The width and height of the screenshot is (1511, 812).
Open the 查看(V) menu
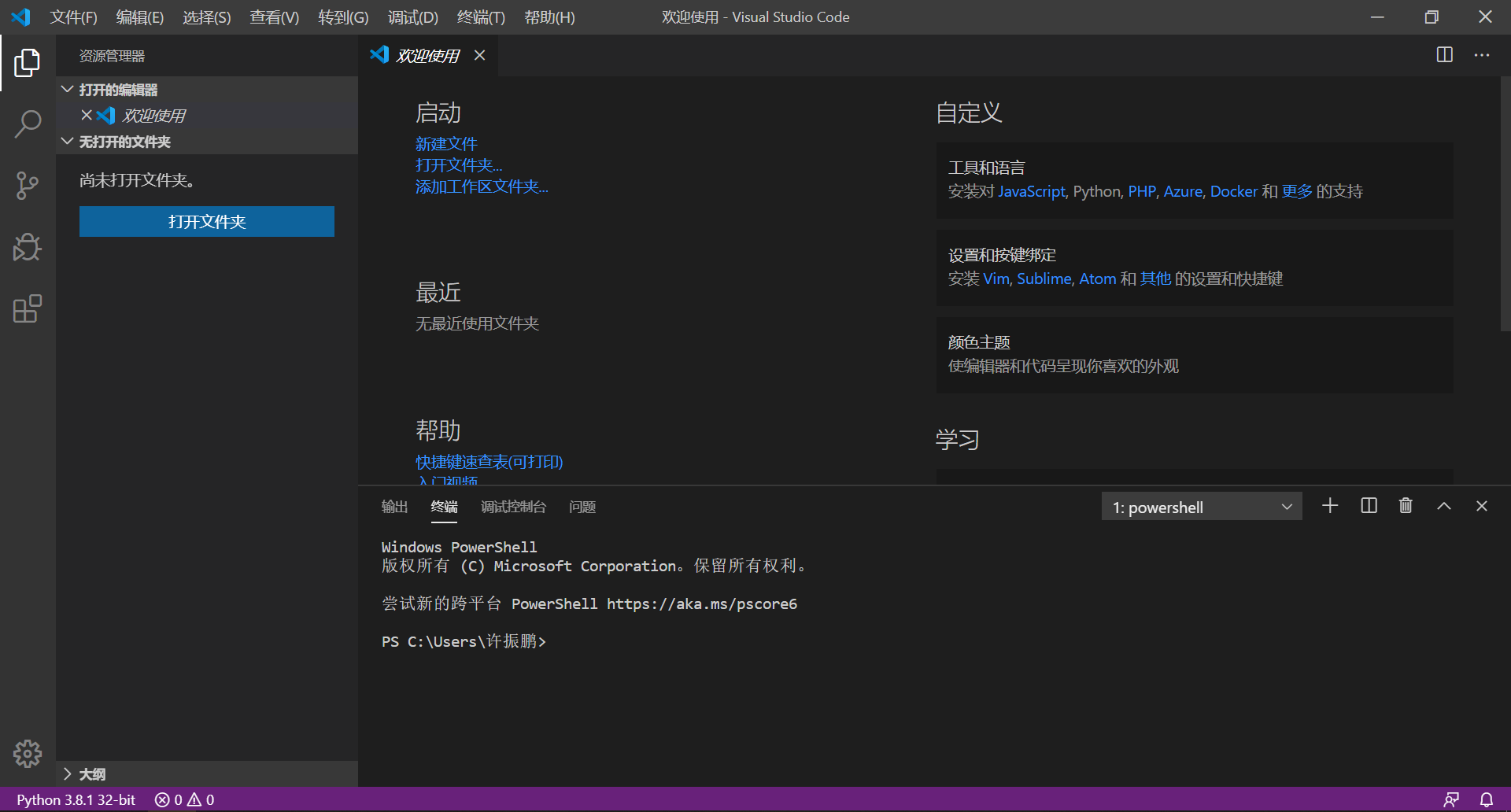(x=275, y=17)
